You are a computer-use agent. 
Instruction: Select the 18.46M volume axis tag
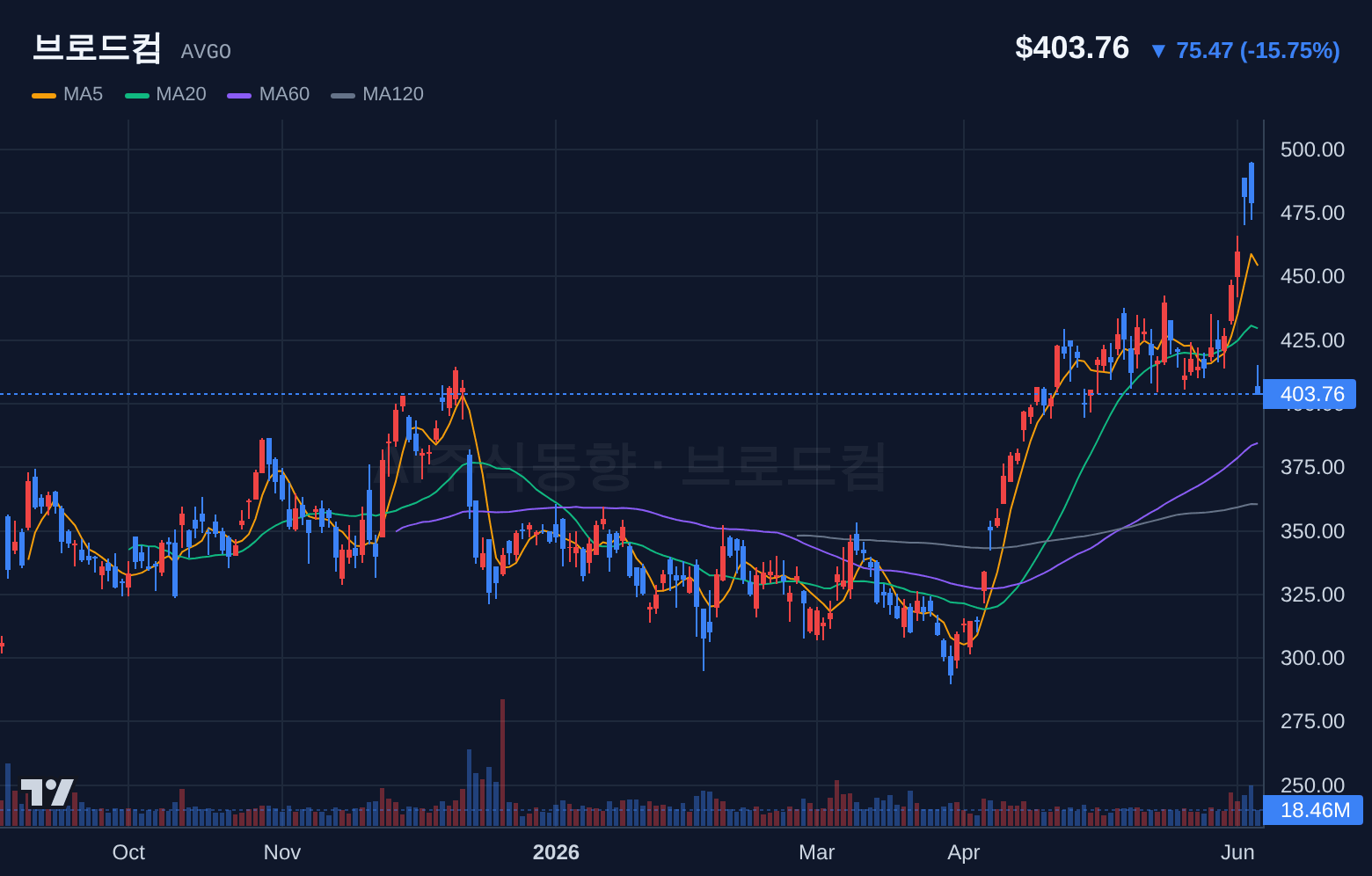(x=1313, y=810)
